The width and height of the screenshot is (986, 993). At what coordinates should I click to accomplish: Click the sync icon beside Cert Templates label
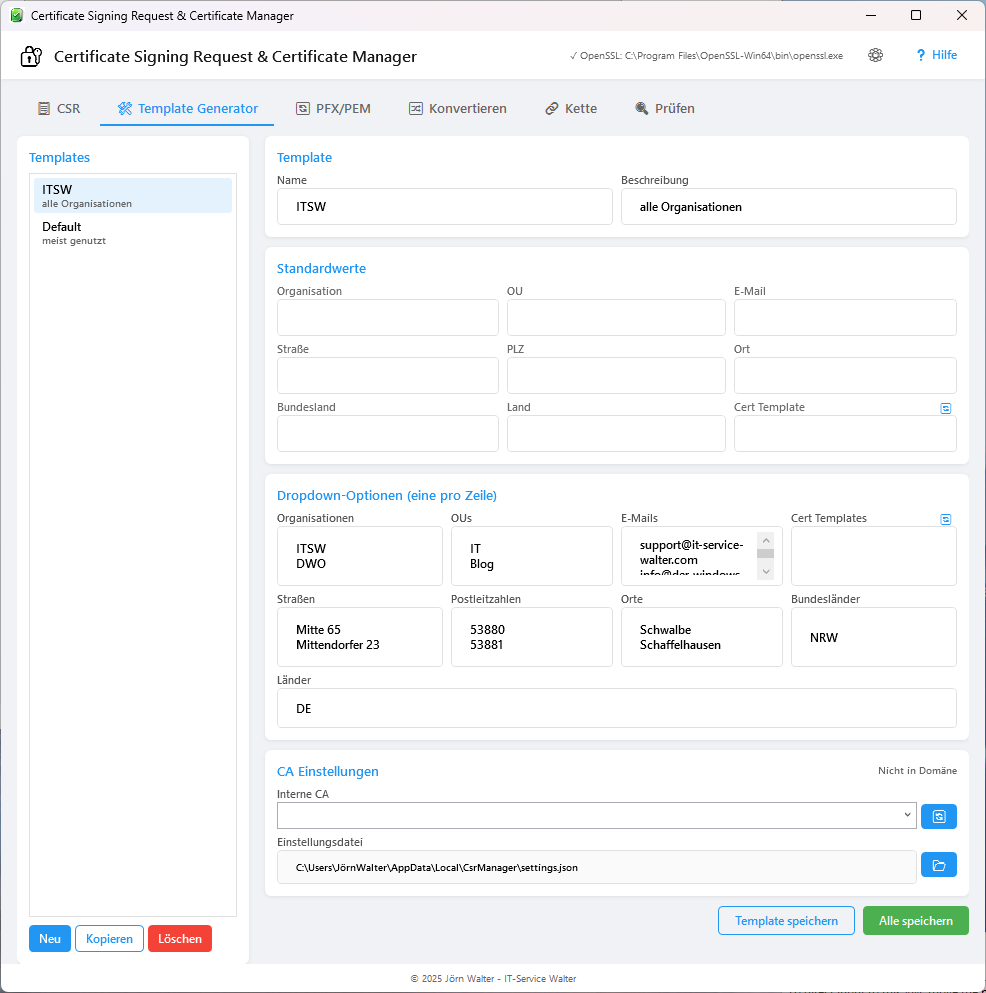pos(944,519)
